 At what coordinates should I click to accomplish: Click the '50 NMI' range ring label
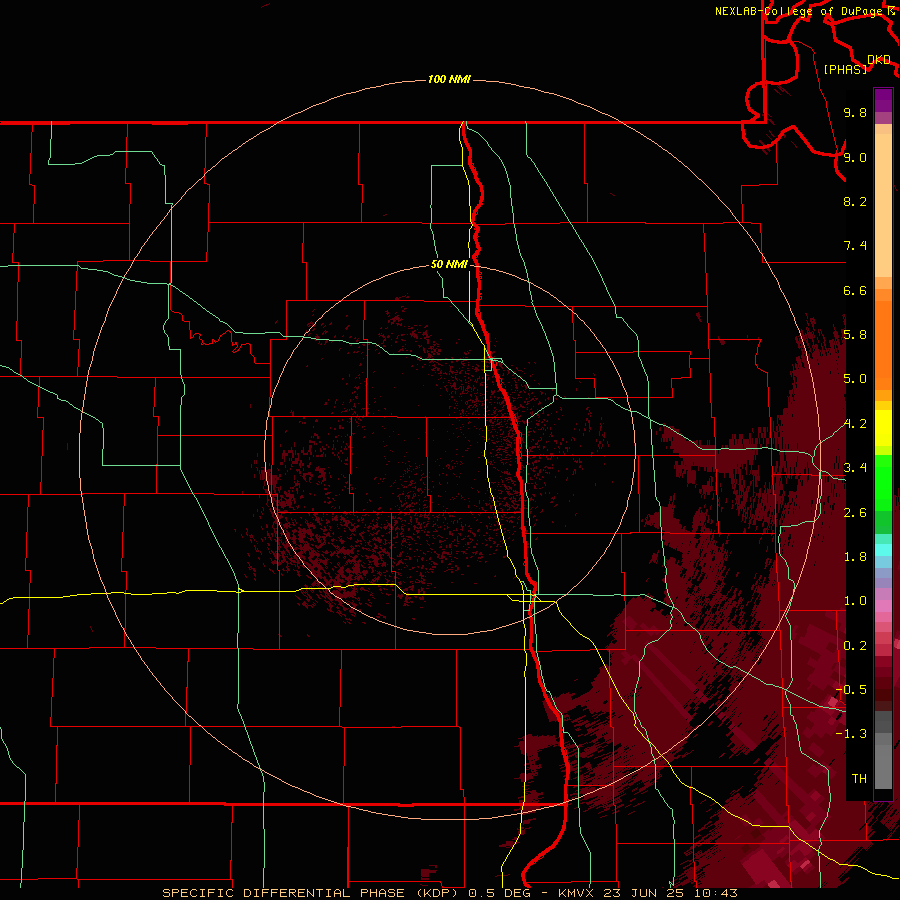pyautogui.click(x=449, y=264)
